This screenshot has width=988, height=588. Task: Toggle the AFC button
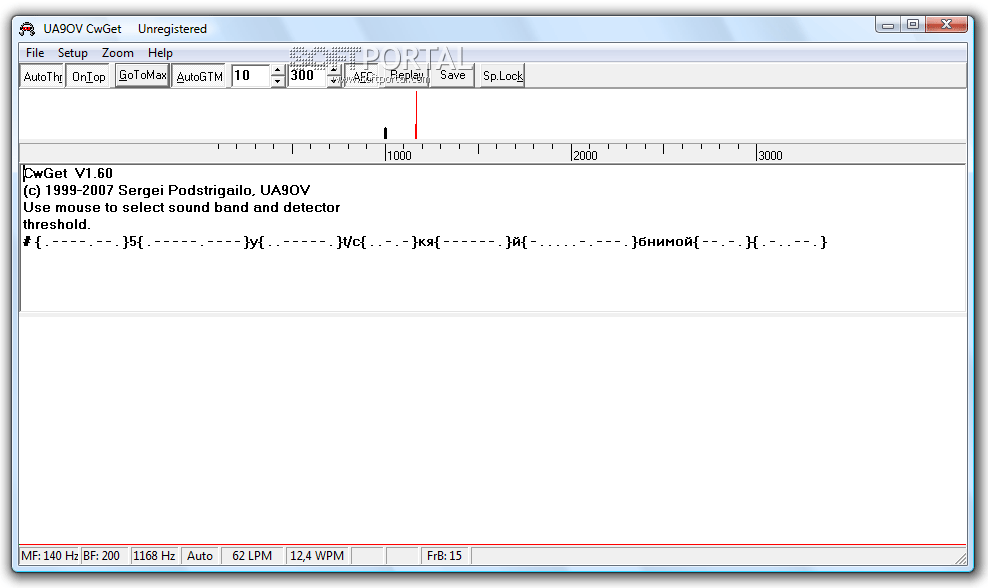tap(364, 76)
